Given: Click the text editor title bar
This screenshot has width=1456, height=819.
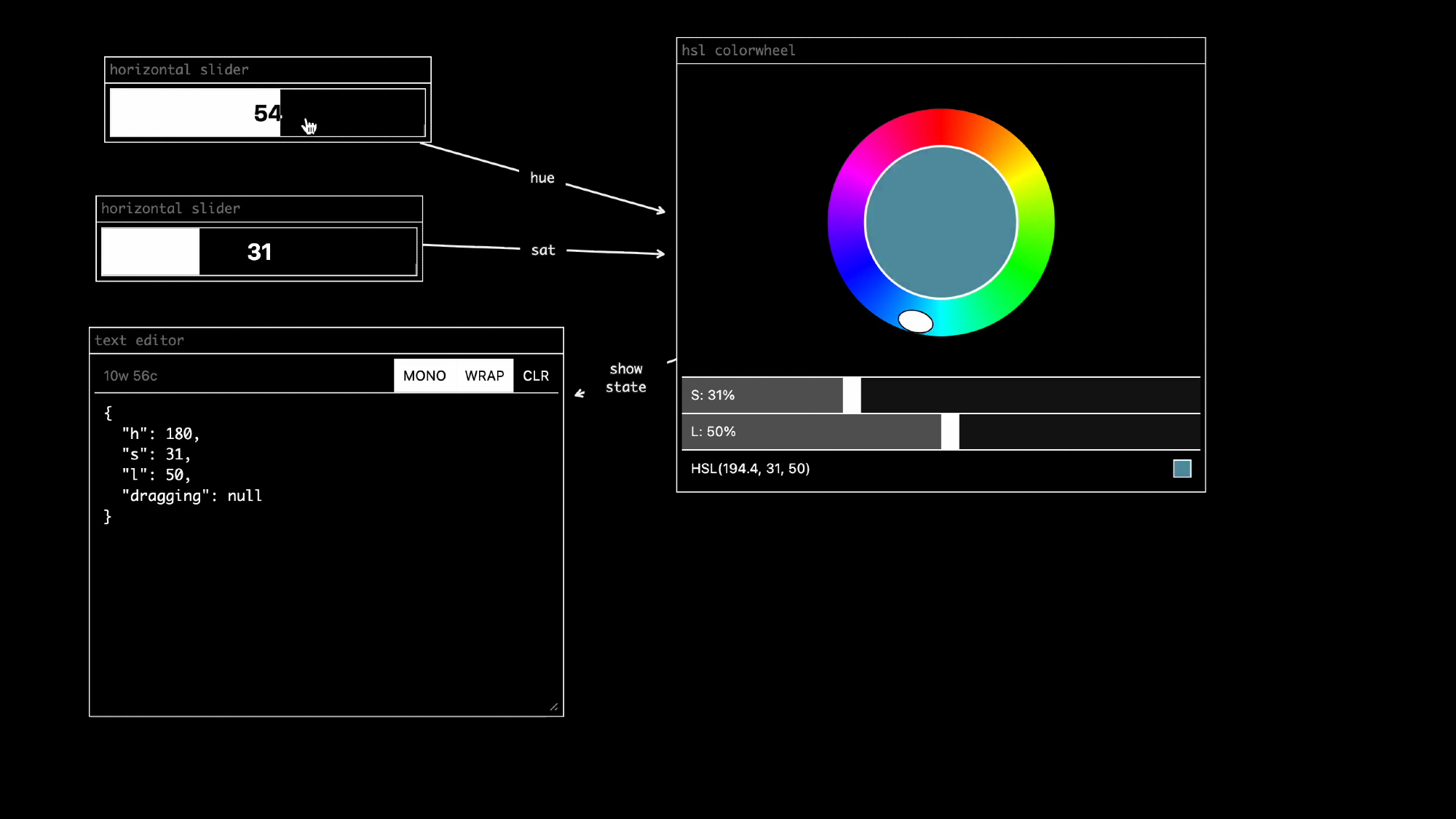Looking at the screenshot, I should point(325,341).
